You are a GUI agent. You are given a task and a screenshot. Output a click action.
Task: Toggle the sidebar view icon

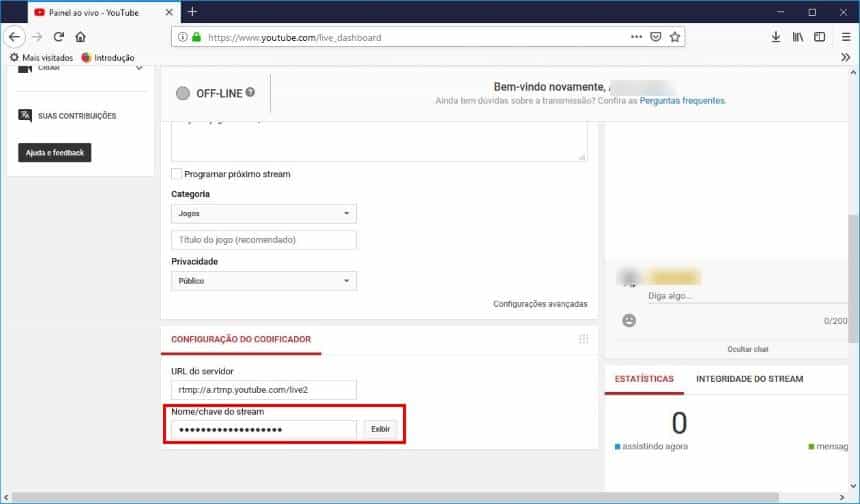pyautogui.click(x=819, y=37)
